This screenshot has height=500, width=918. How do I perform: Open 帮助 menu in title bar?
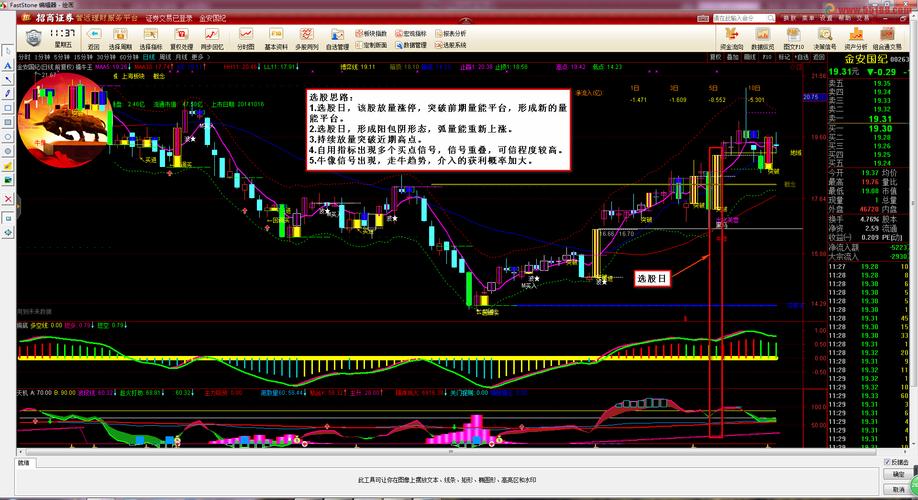tap(844, 18)
